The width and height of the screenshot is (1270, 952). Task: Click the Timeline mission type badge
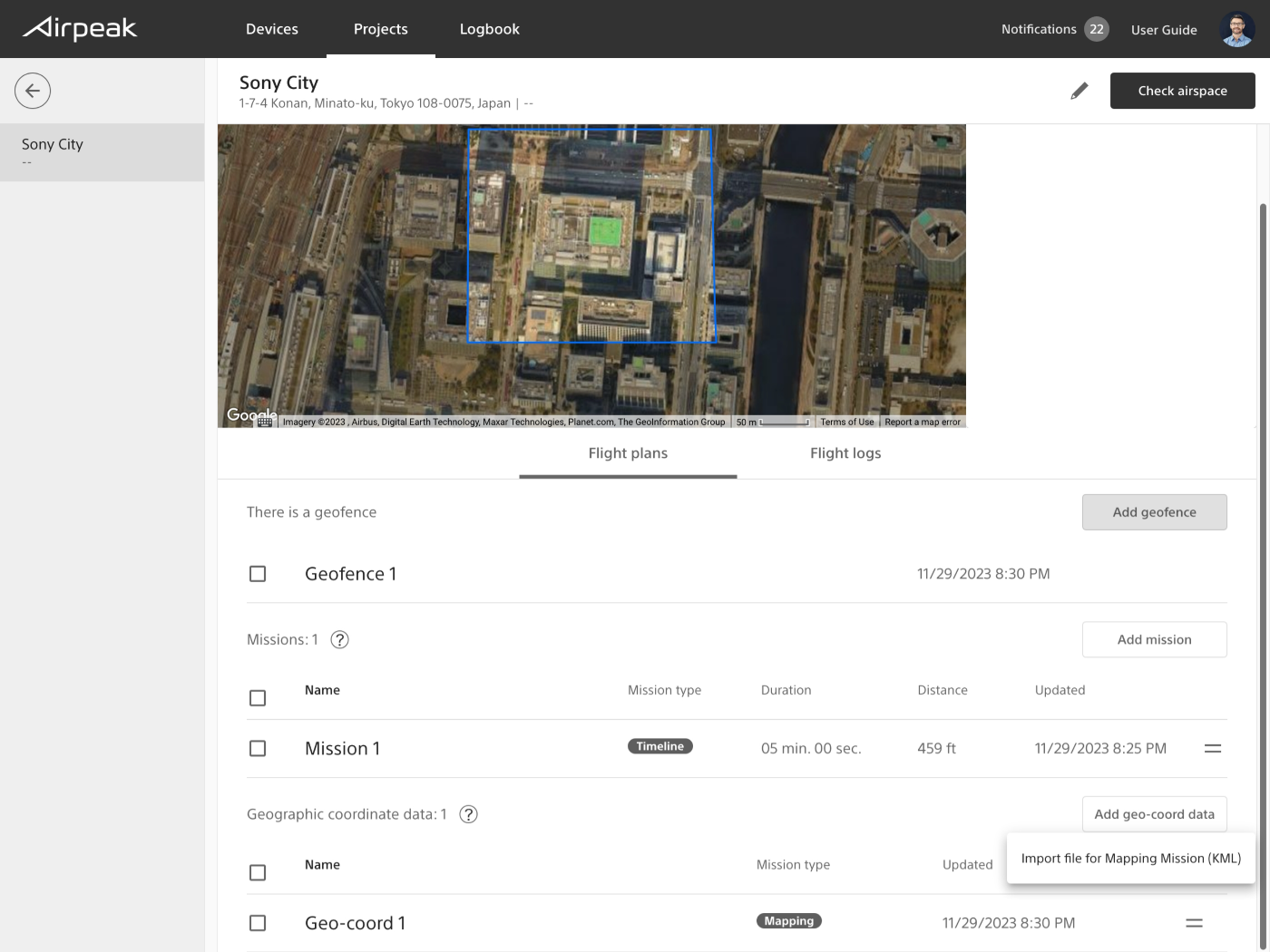tap(660, 746)
